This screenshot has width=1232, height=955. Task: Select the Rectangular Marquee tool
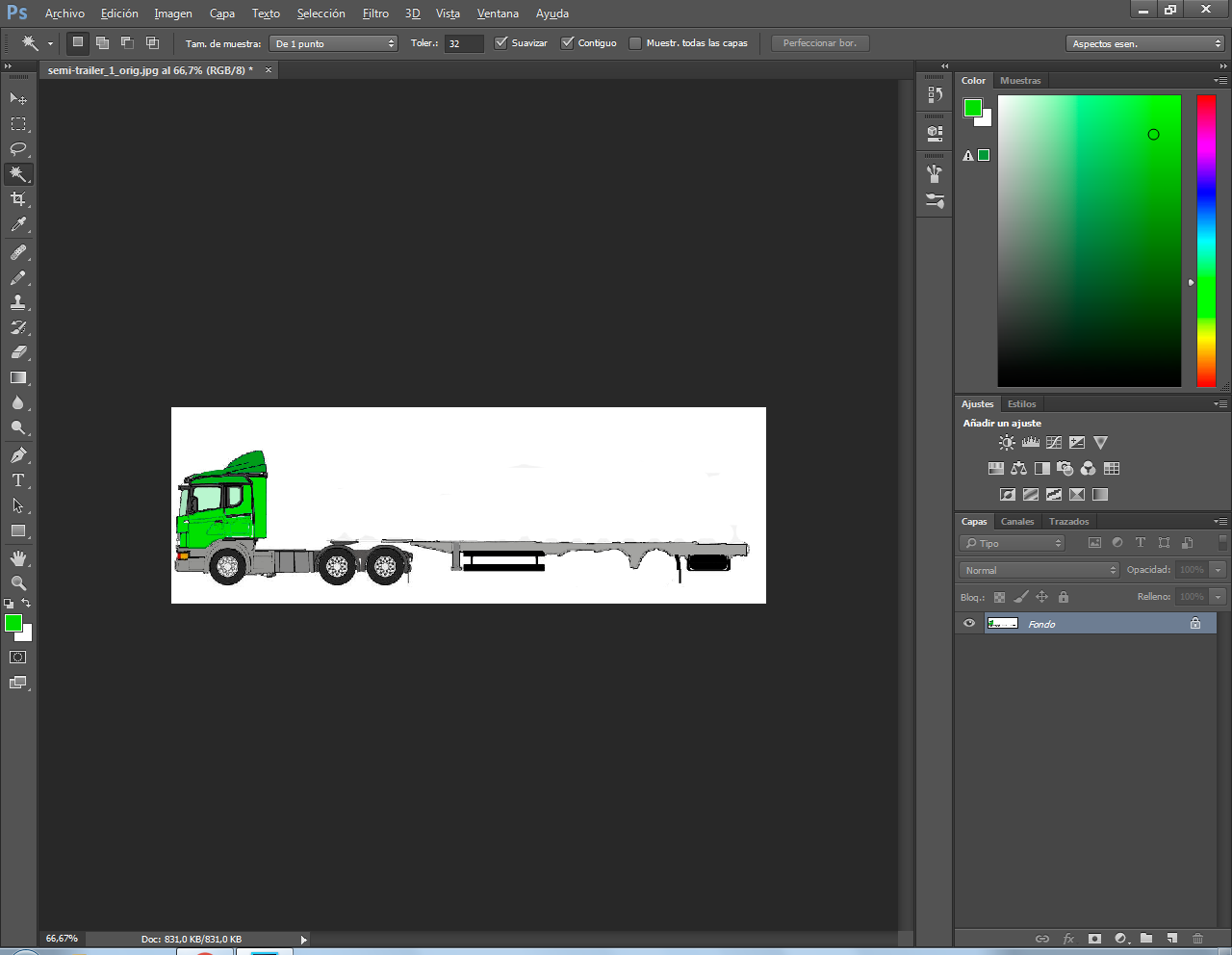point(18,124)
